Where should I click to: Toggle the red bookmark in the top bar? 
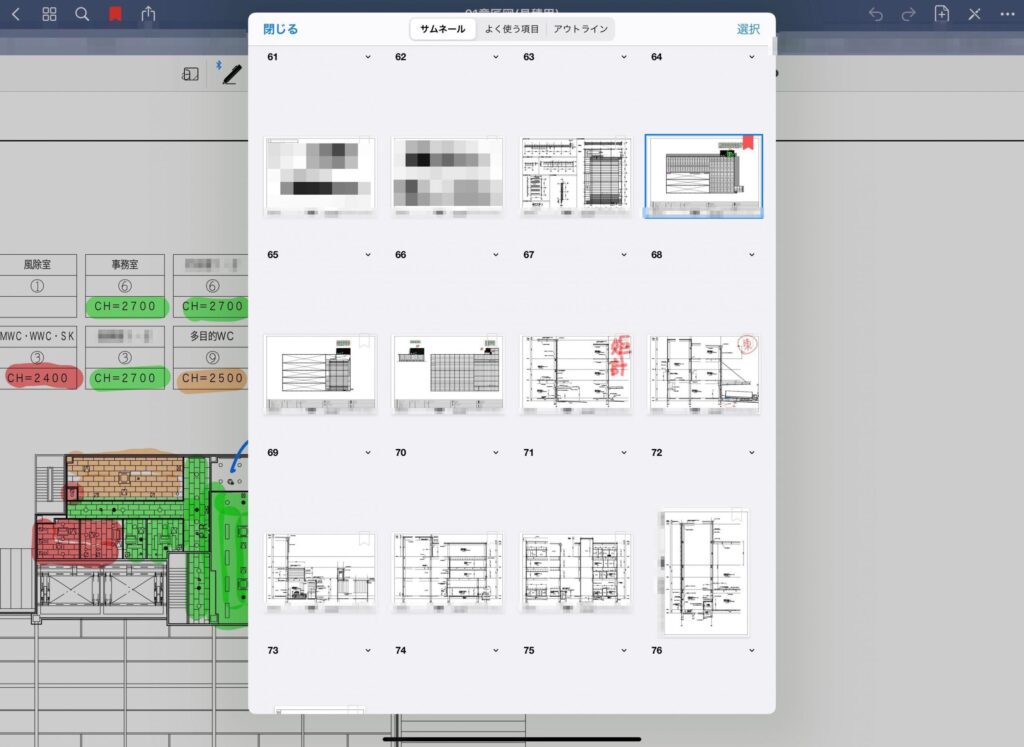tap(115, 14)
